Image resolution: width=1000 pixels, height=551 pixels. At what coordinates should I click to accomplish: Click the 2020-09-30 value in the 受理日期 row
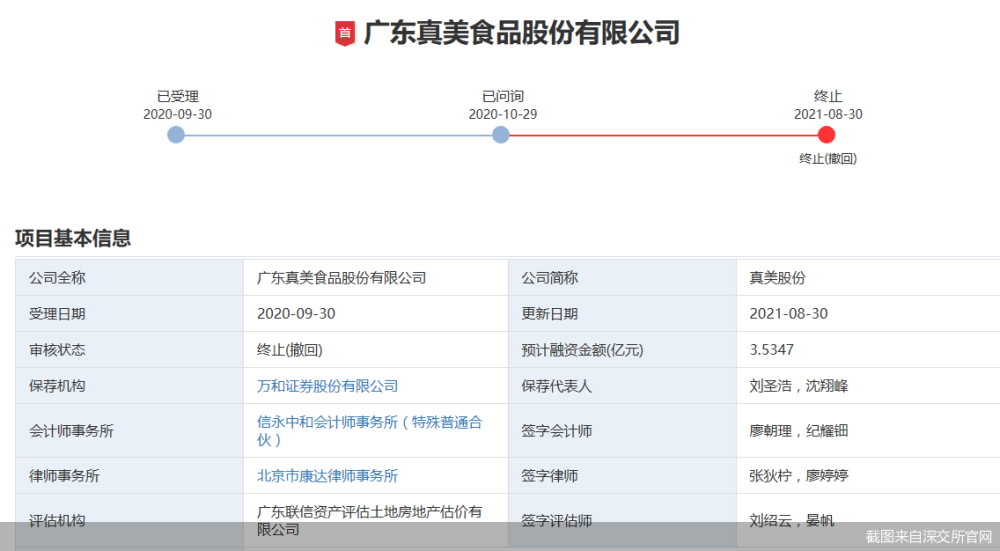296,314
